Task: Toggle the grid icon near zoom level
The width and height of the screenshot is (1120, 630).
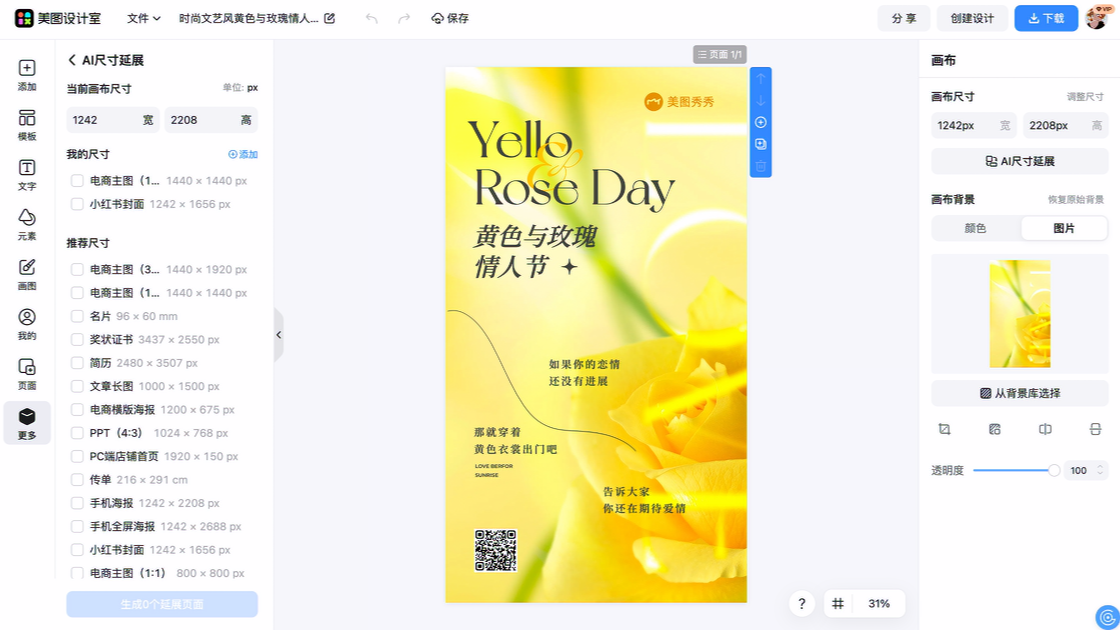Action: click(838, 604)
